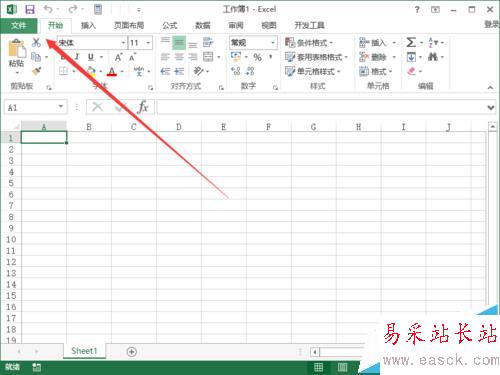This screenshot has height=375, width=500.
Task: Toggle wrap text
Action: tap(208, 43)
